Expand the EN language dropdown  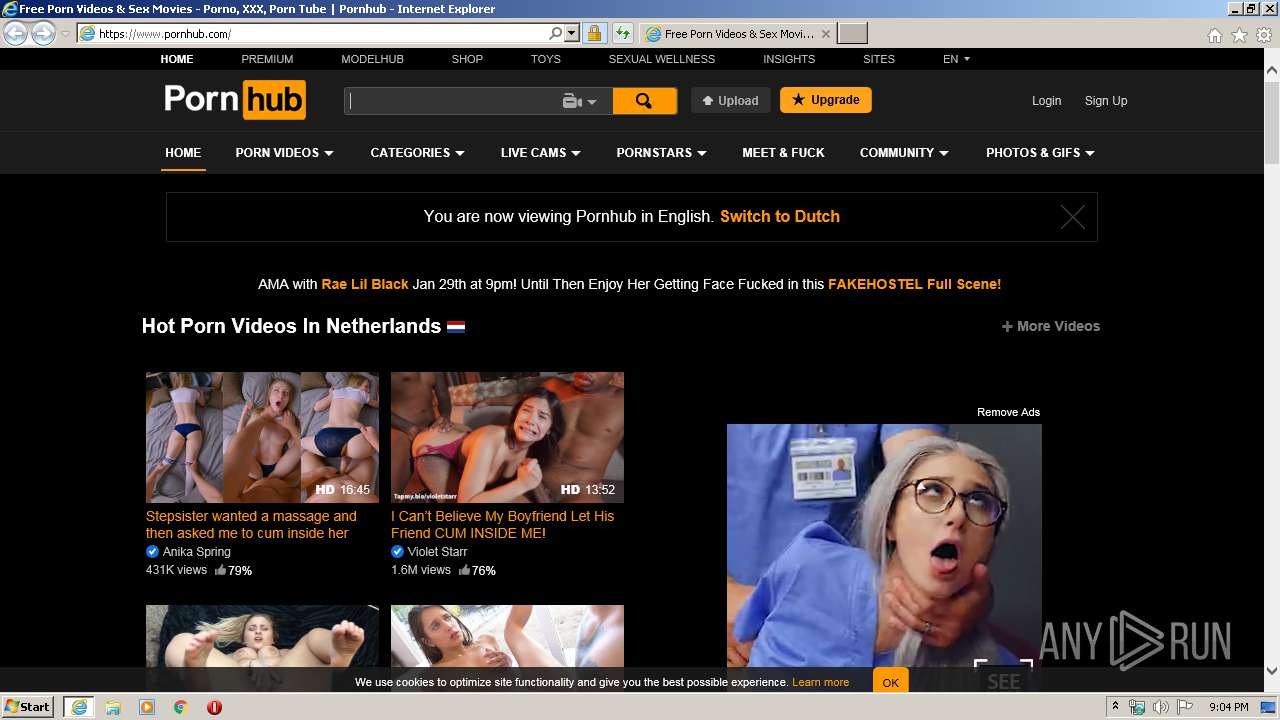click(956, 59)
